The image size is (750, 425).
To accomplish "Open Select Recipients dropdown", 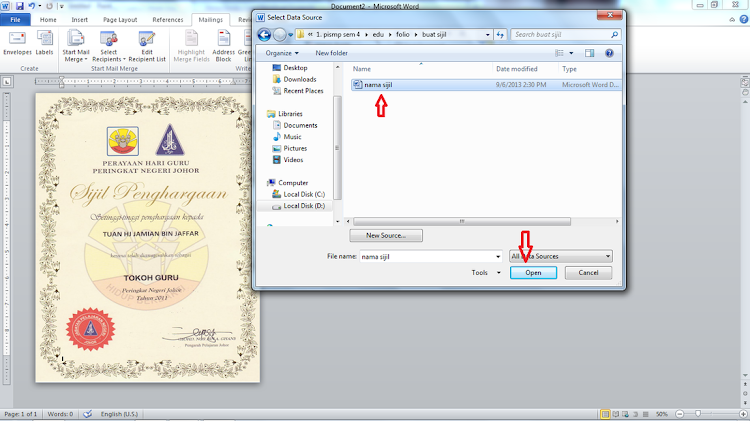I will coord(109,46).
